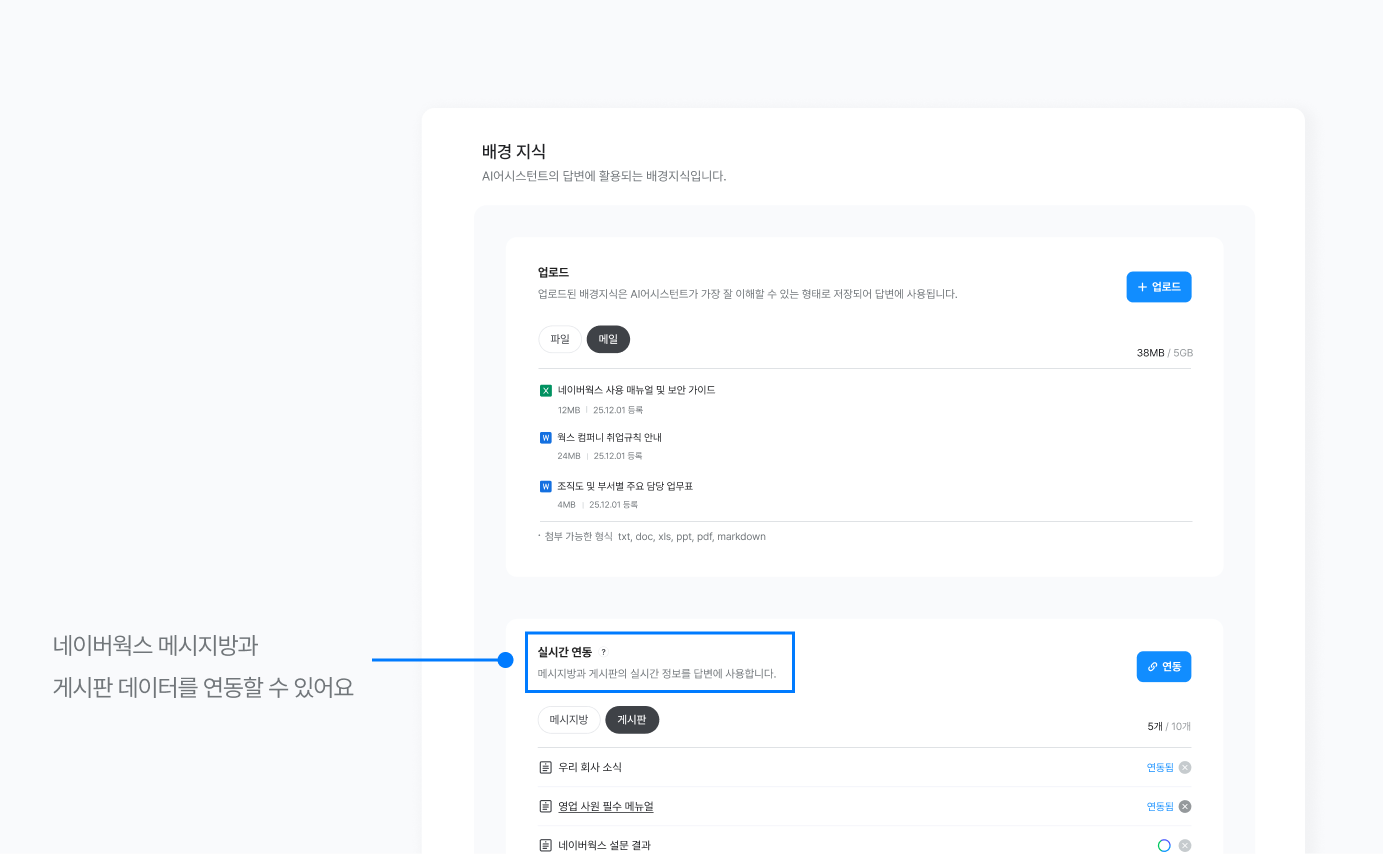This screenshot has width=1383, height=854.
Task: Cancel linking of 네이버웍스 설문 결과 using X
Action: 1184,845
